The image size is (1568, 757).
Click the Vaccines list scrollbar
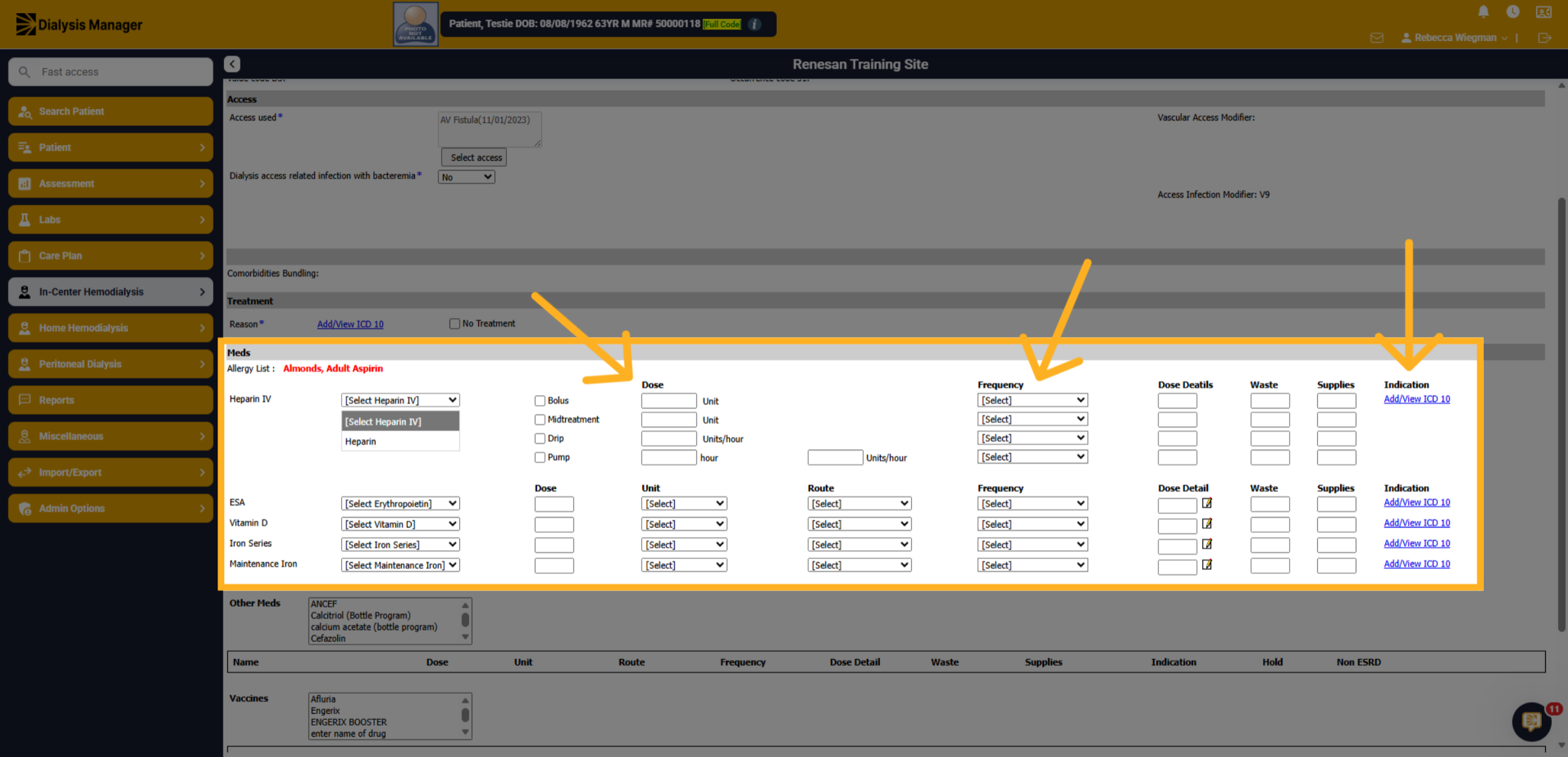pyautogui.click(x=465, y=716)
